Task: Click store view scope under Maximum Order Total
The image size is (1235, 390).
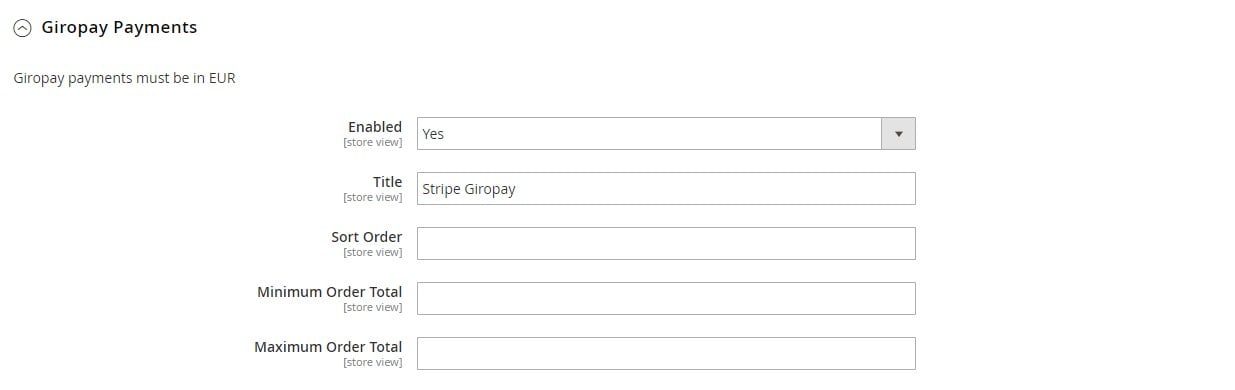Action: point(373,363)
